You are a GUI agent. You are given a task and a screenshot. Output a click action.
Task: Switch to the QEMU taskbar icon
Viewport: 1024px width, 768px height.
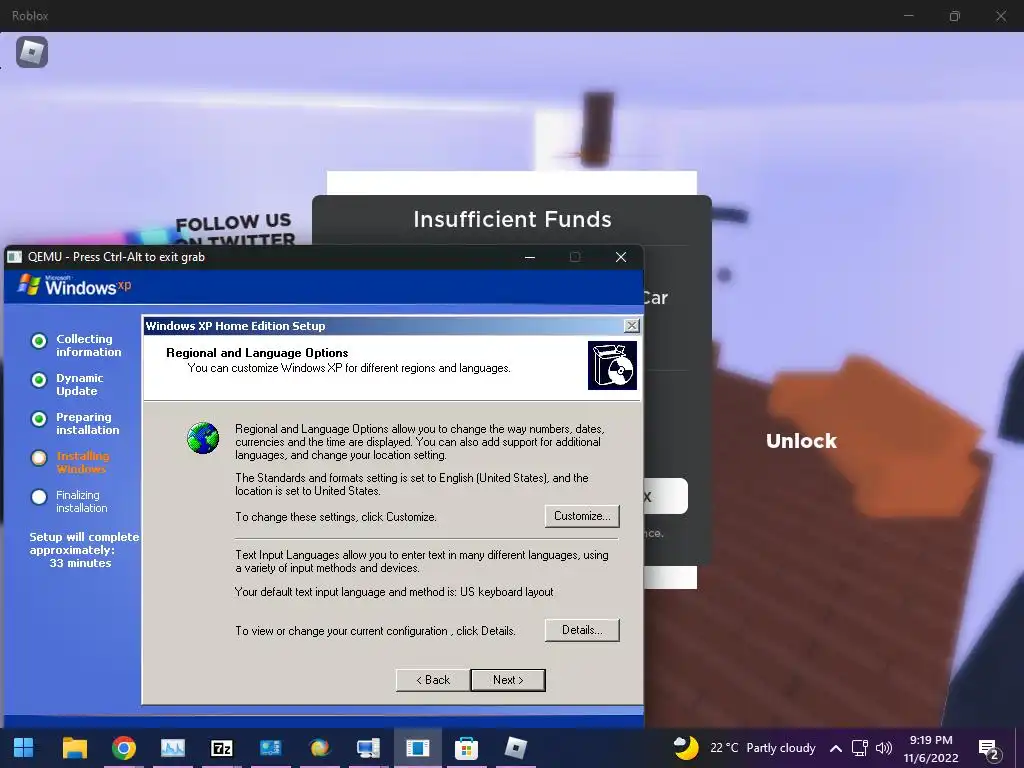[417, 748]
